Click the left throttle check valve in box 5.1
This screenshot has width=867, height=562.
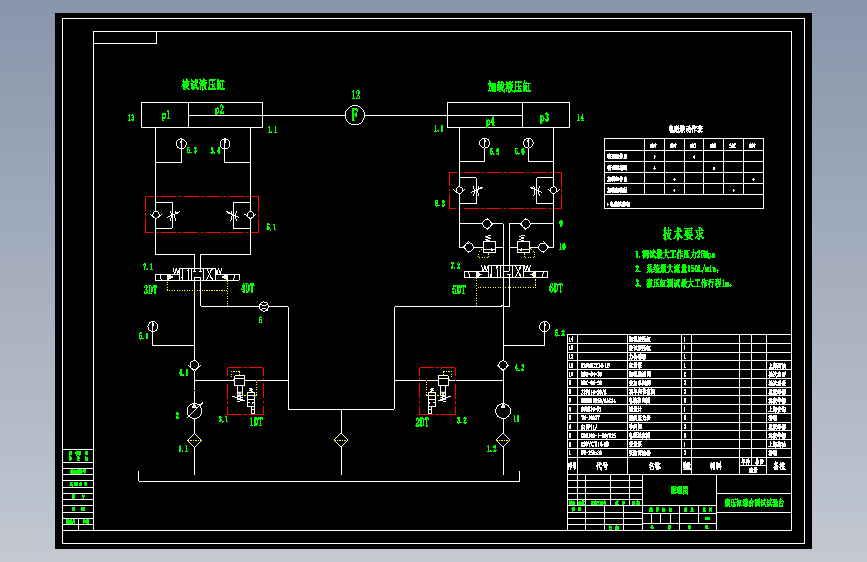pyautogui.click(x=165, y=215)
